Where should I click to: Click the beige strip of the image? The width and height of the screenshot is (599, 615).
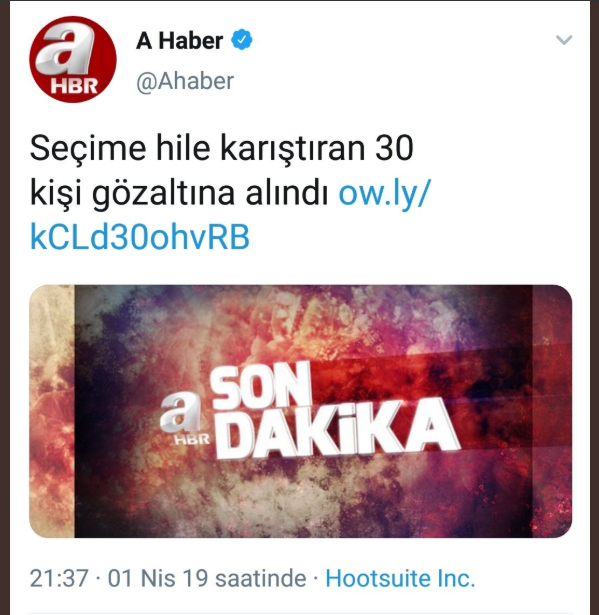[x=52, y=411]
